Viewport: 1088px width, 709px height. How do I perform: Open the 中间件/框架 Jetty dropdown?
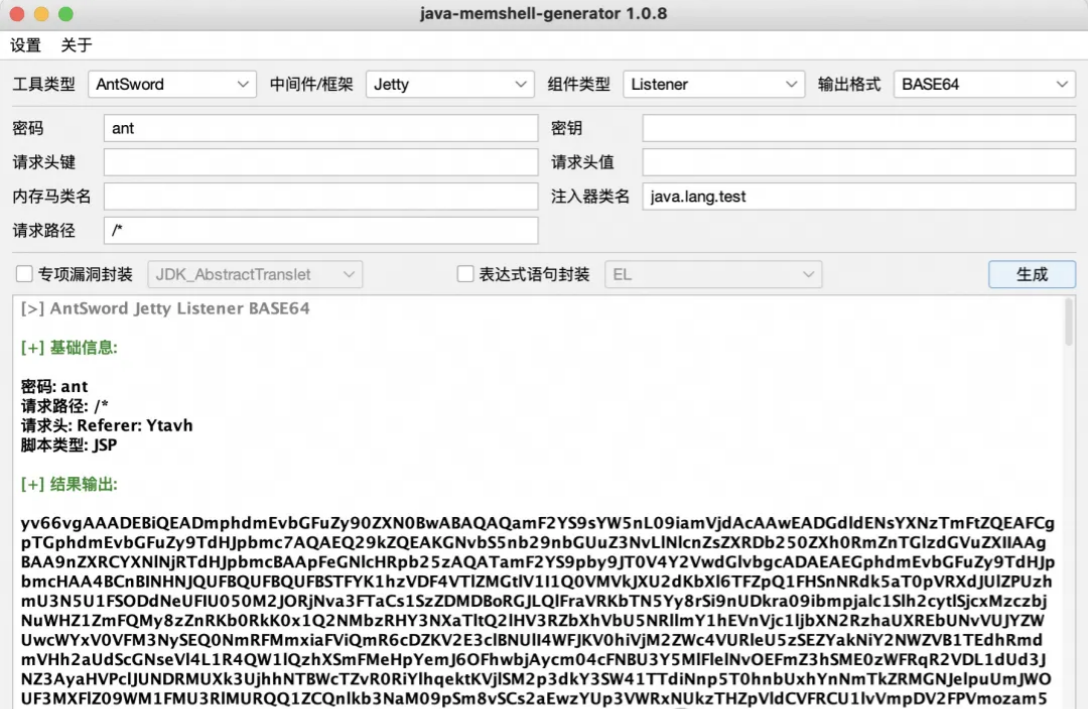450,85
